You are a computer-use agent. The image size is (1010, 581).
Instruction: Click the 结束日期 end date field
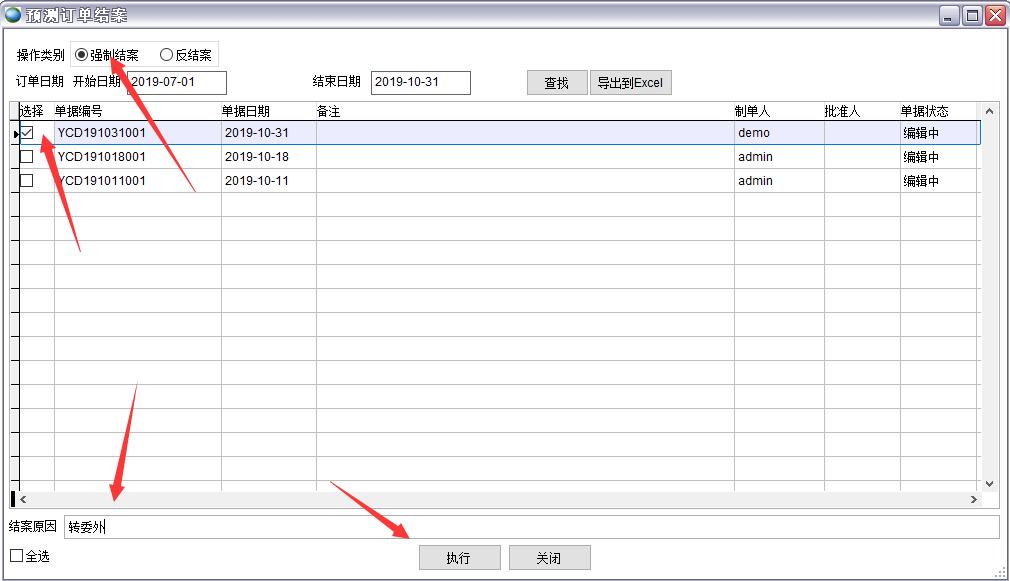click(420, 82)
